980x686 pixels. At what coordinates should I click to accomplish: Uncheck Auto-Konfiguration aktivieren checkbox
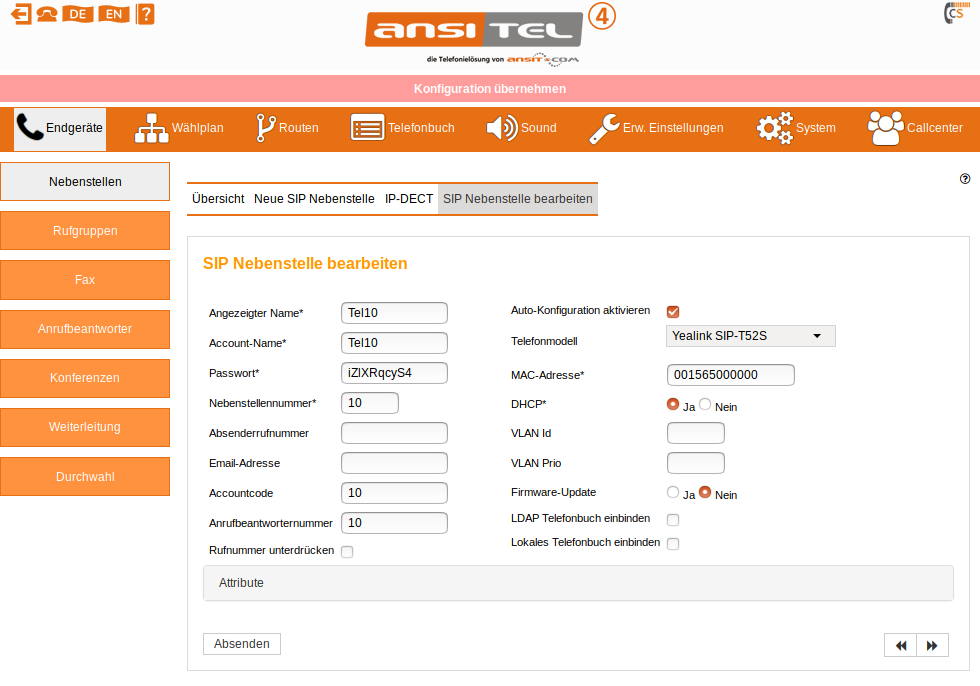click(x=673, y=312)
